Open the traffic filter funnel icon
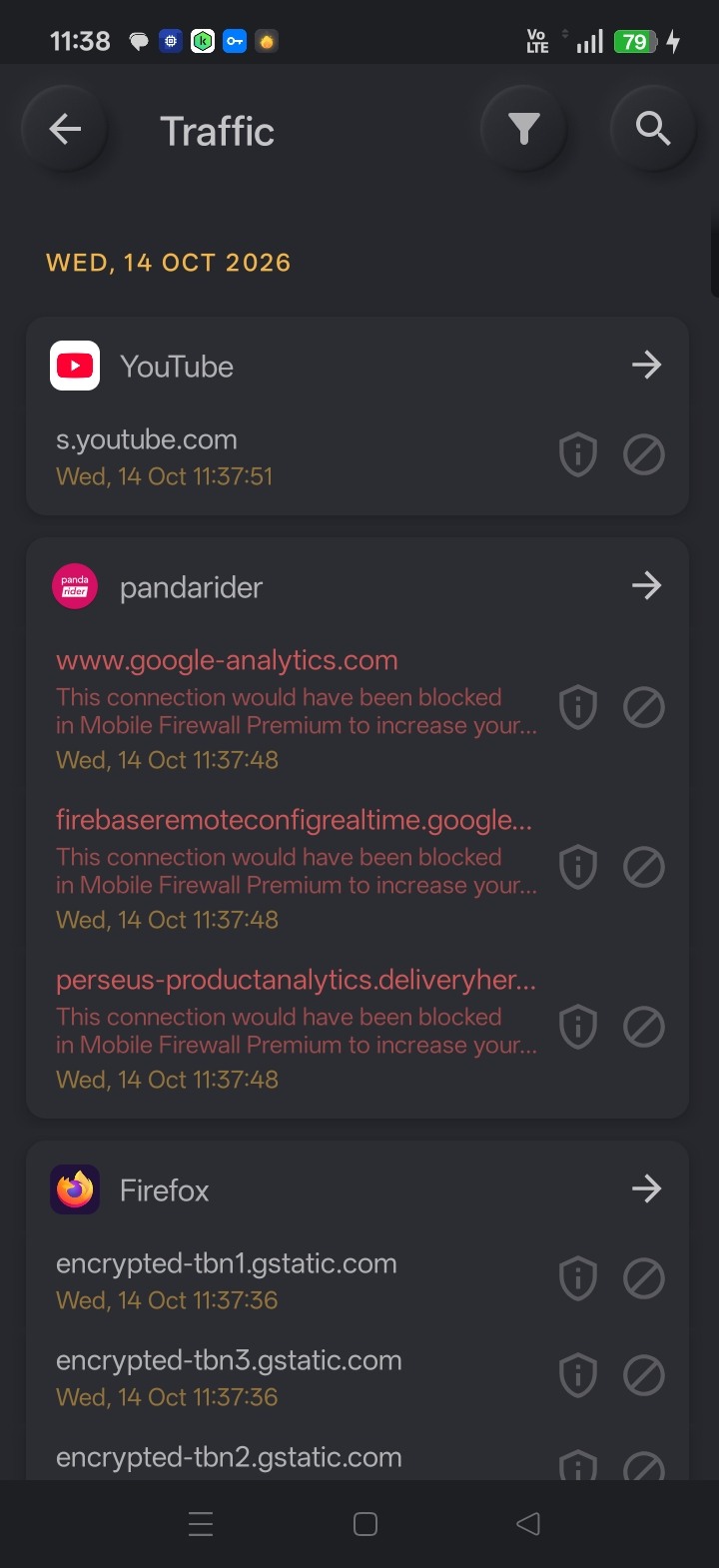Image resolution: width=719 pixels, height=1568 pixels. (x=523, y=129)
